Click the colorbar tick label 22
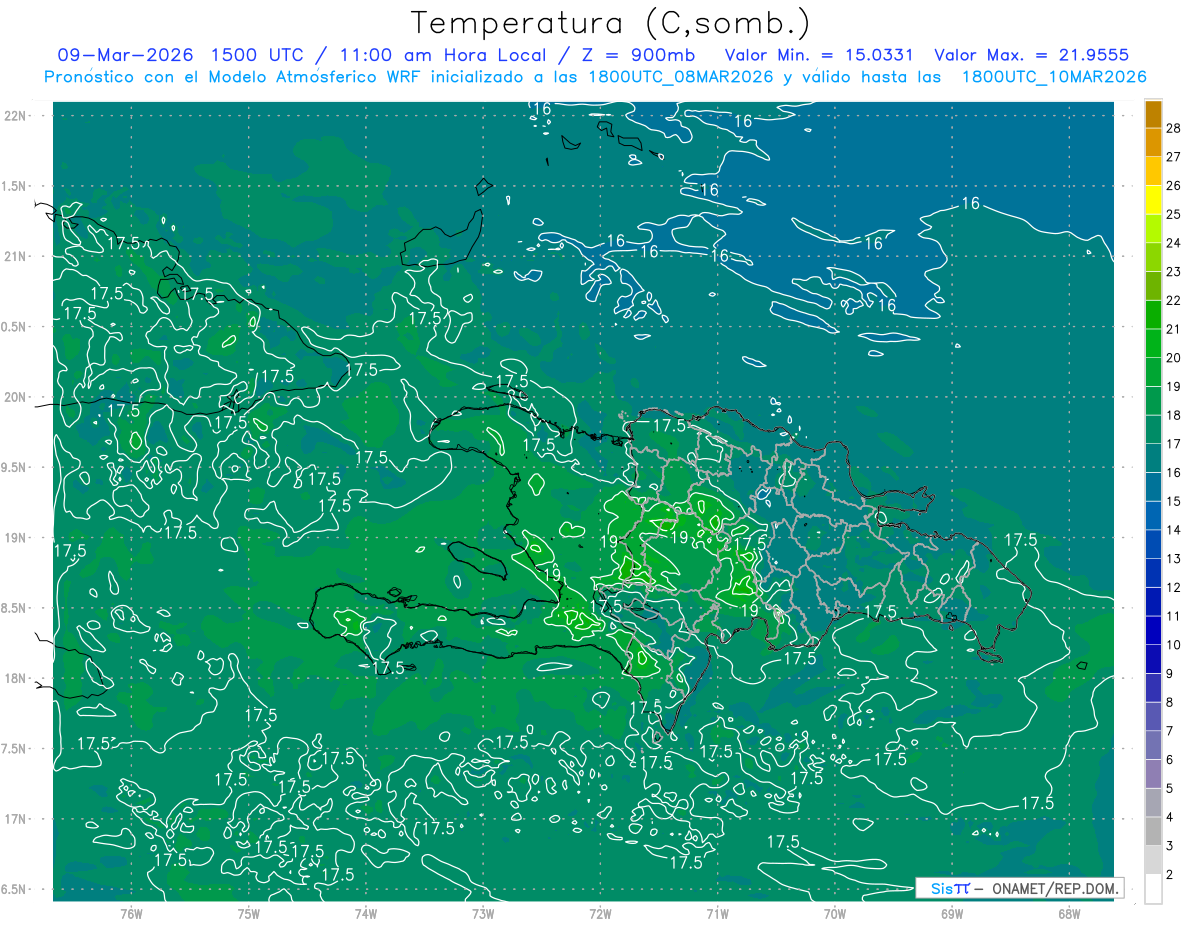Image resolution: width=1200 pixels, height=927 pixels. [1174, 300]
